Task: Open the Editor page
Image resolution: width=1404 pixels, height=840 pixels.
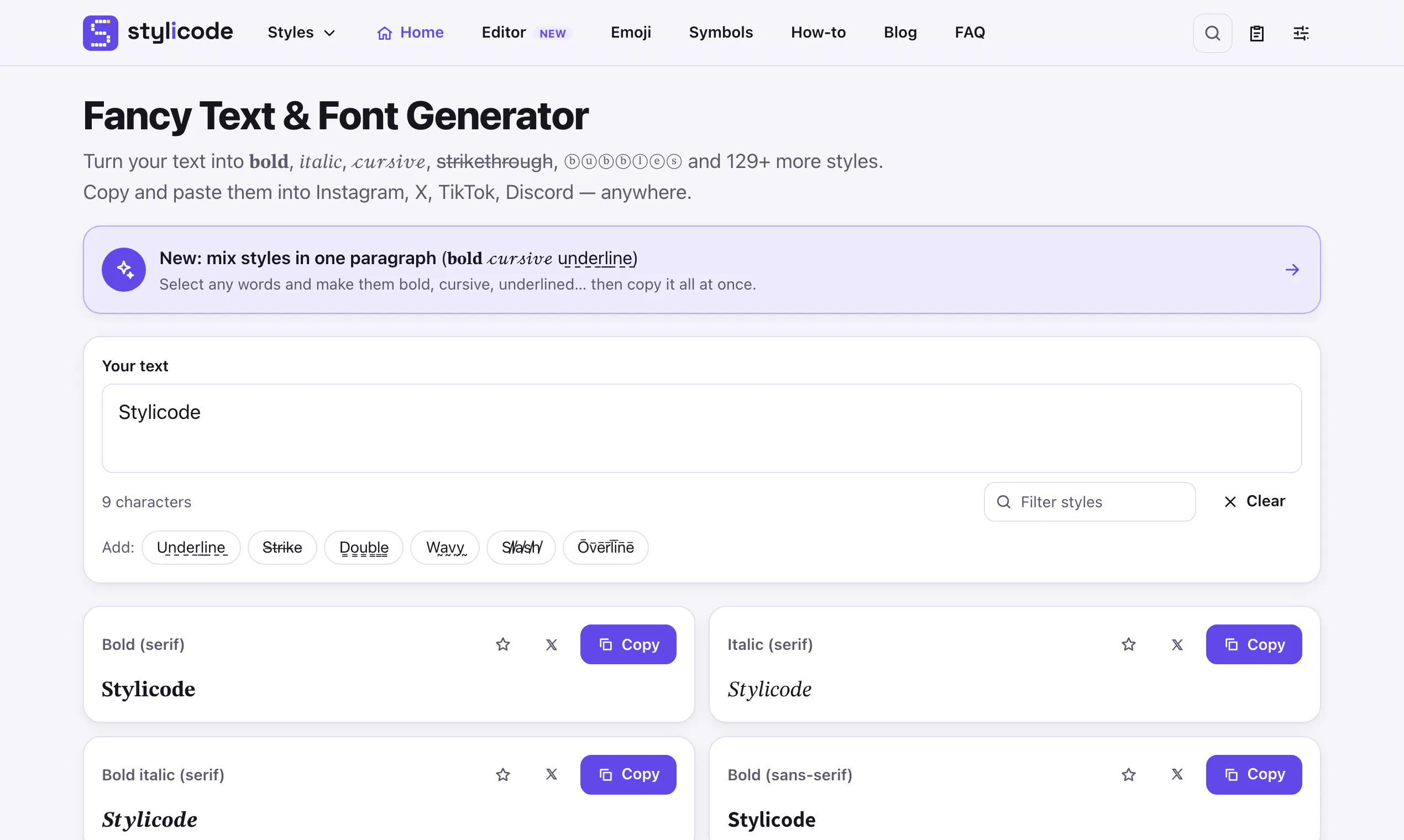Action: coord(526,33)
